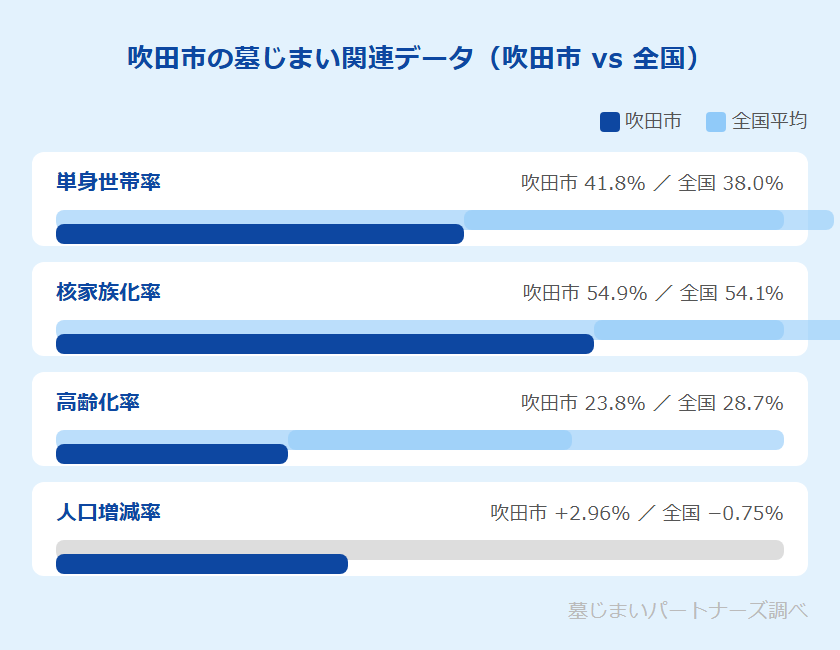Click the 人口増減率 row heading
Screen dimensions: 840x650
click(108, 513)
